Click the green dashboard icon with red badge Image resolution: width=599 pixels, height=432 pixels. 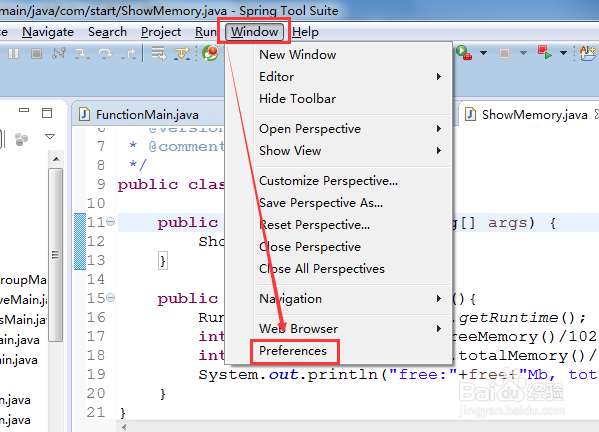click(210, 53)
